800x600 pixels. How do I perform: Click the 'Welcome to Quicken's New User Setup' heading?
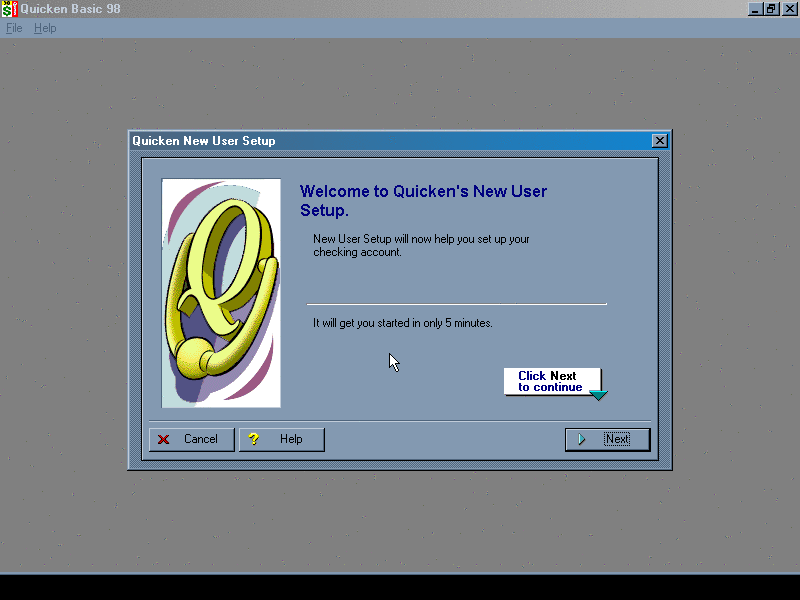coord(423,201)
